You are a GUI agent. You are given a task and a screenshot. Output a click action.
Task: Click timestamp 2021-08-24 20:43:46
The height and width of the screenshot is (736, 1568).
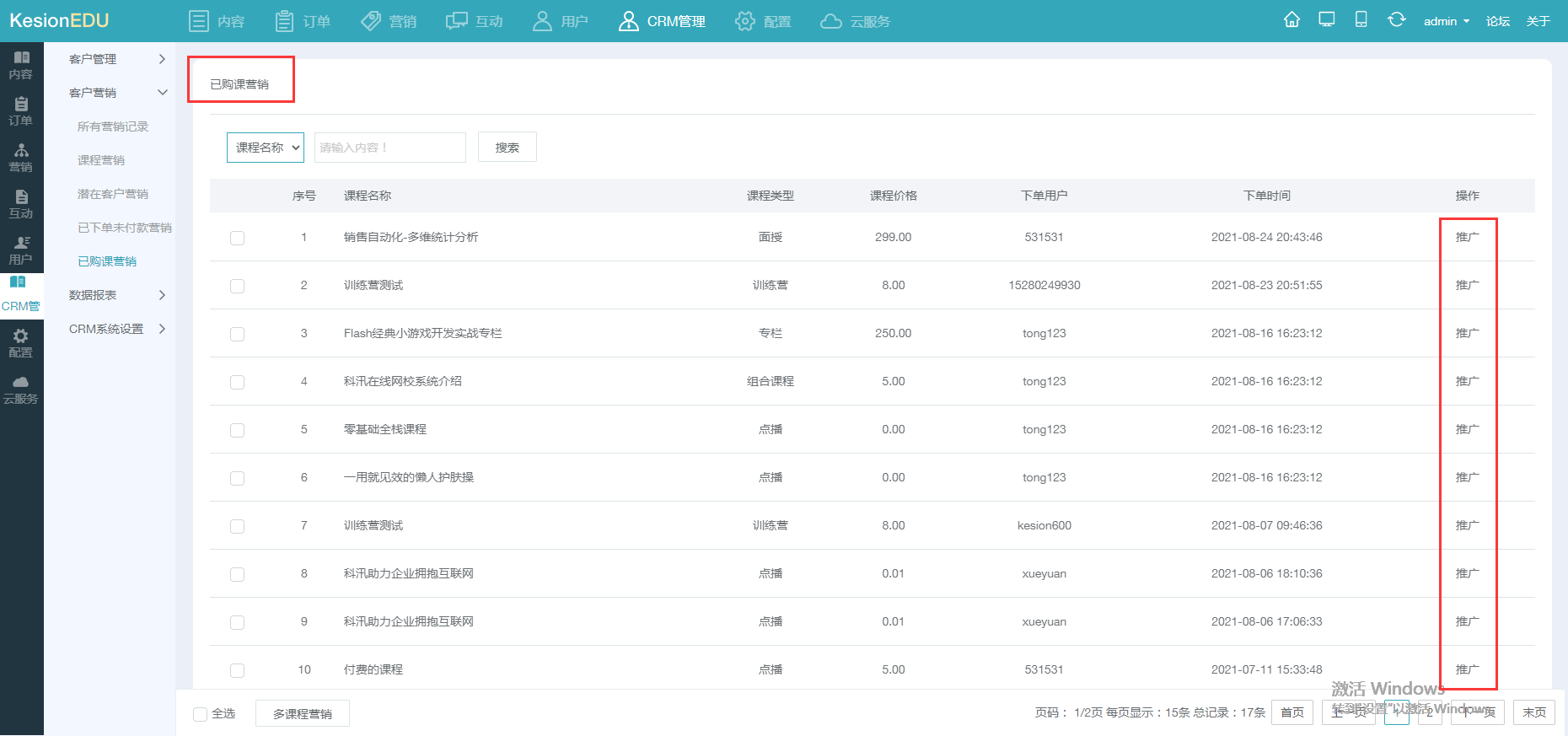coord(1267,237)
